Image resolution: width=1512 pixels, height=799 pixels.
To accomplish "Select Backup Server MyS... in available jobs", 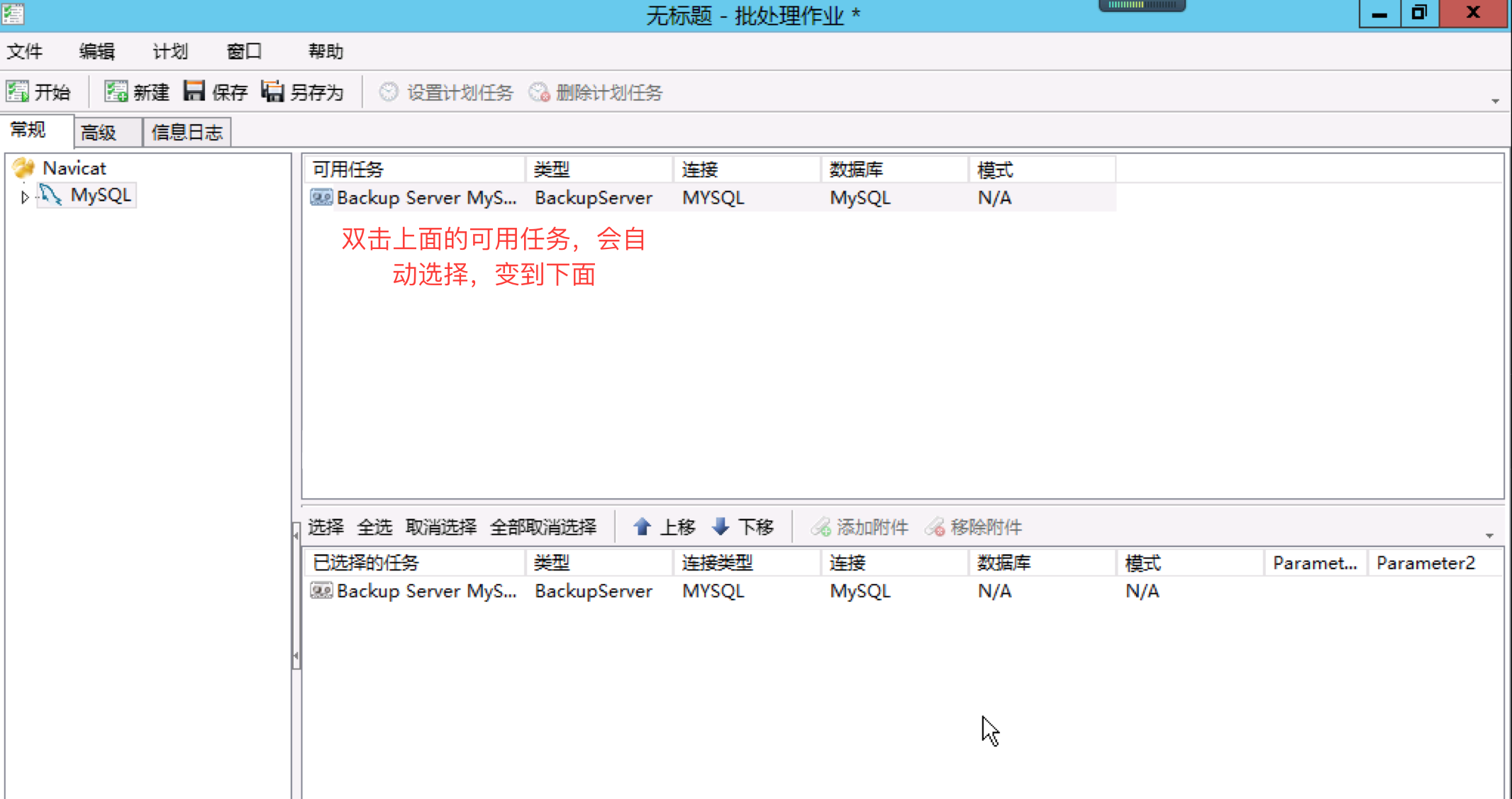I will pos(426,198).
